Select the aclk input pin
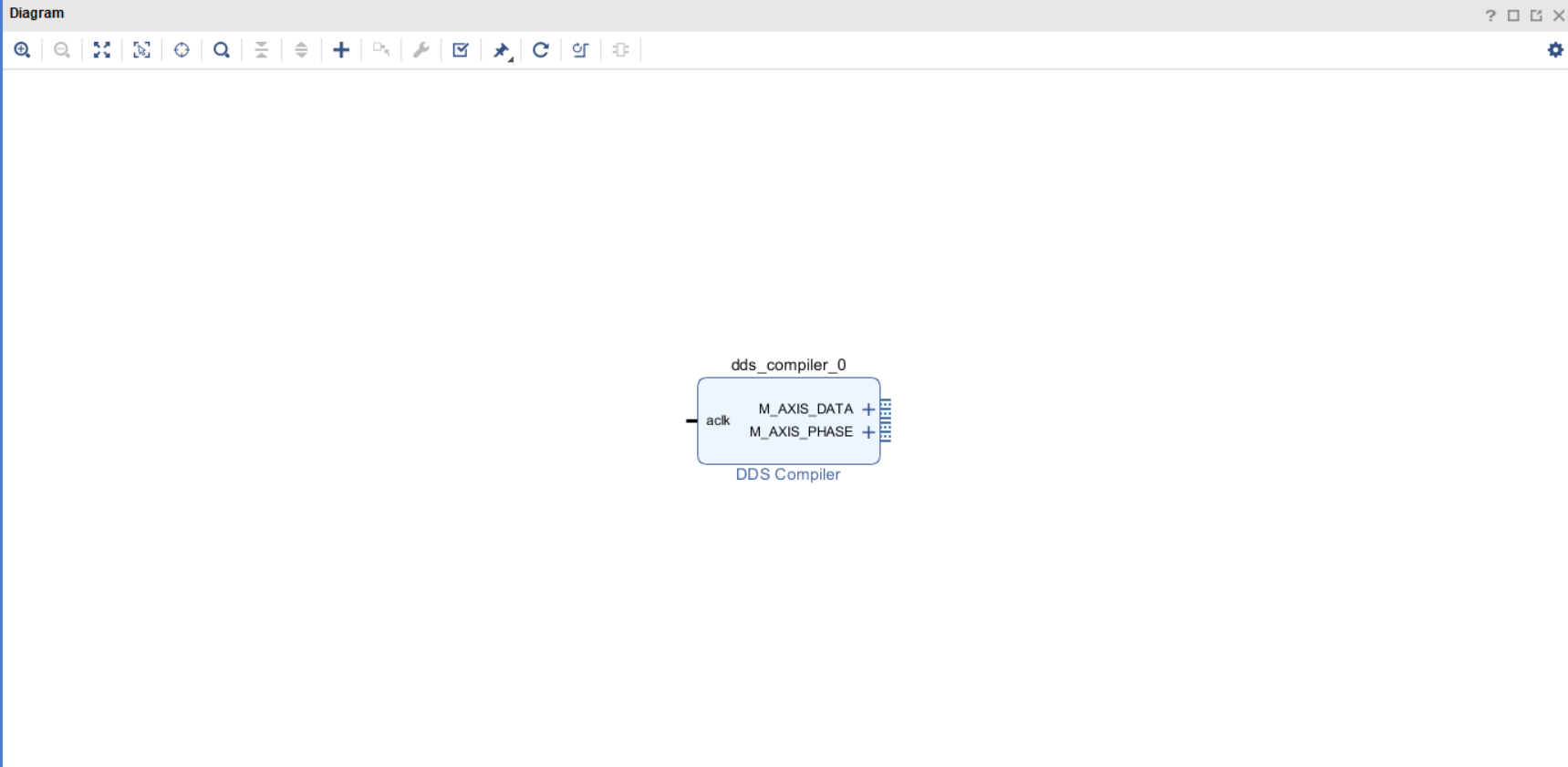The height and width of the screenshot is (767, 1568). [x=691, y=420]
